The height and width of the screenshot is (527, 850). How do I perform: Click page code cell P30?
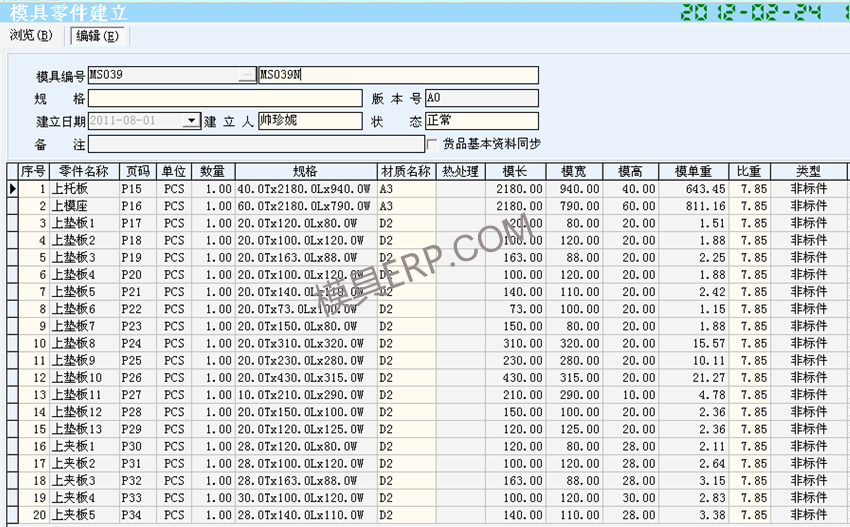tap(138, 446)
